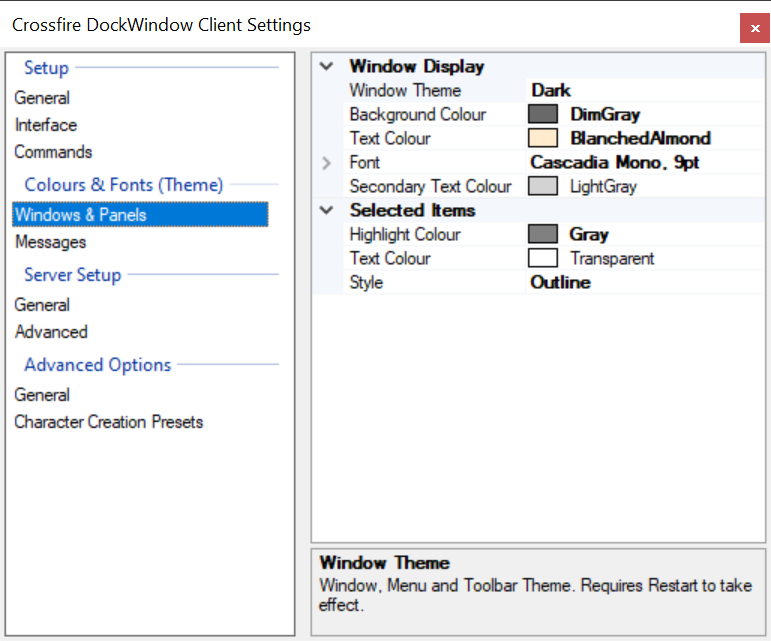Select the Background Colour property label
Image resolution: width=771 pixels, height=641 pixels.
click(x=417, y=115)
